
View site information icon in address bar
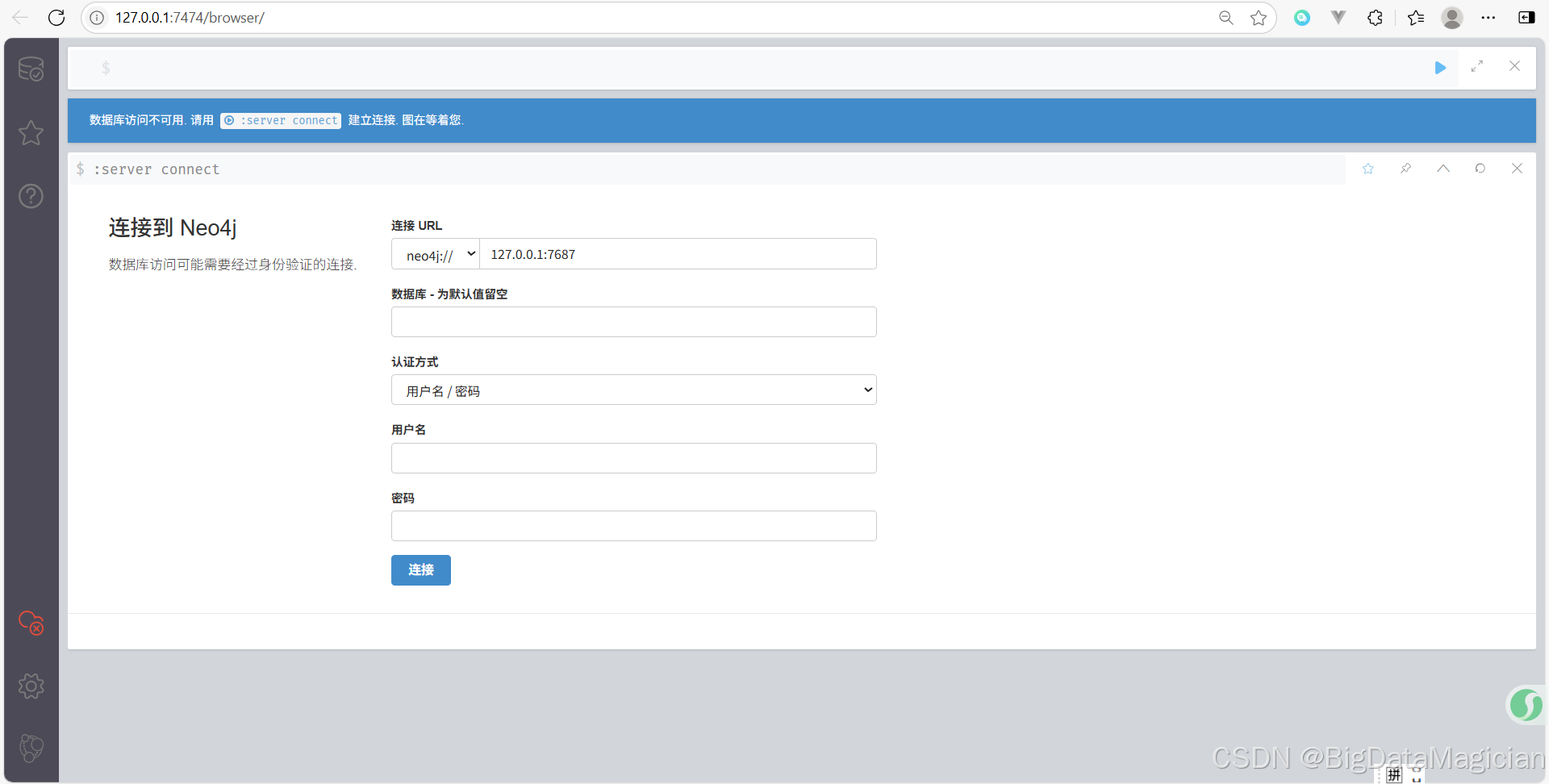click(97, 18)
